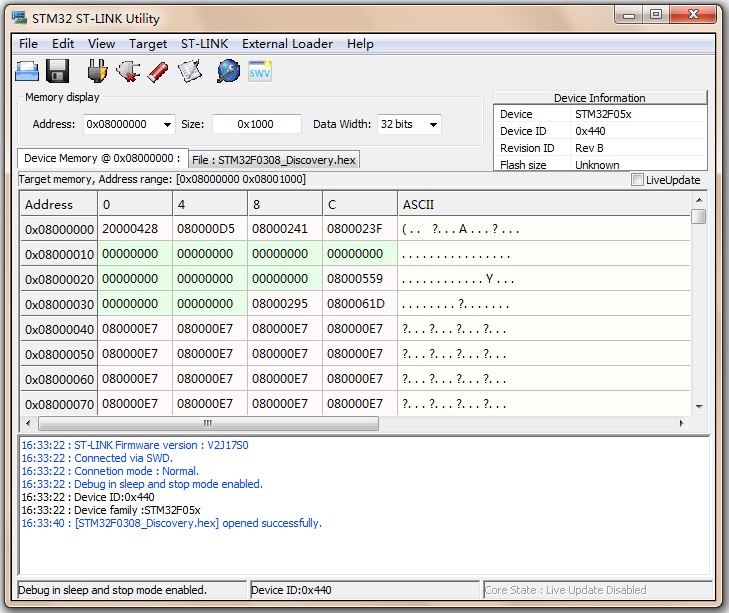Select memory cell 08000241

pyautogui.click(x=285, y=229)
